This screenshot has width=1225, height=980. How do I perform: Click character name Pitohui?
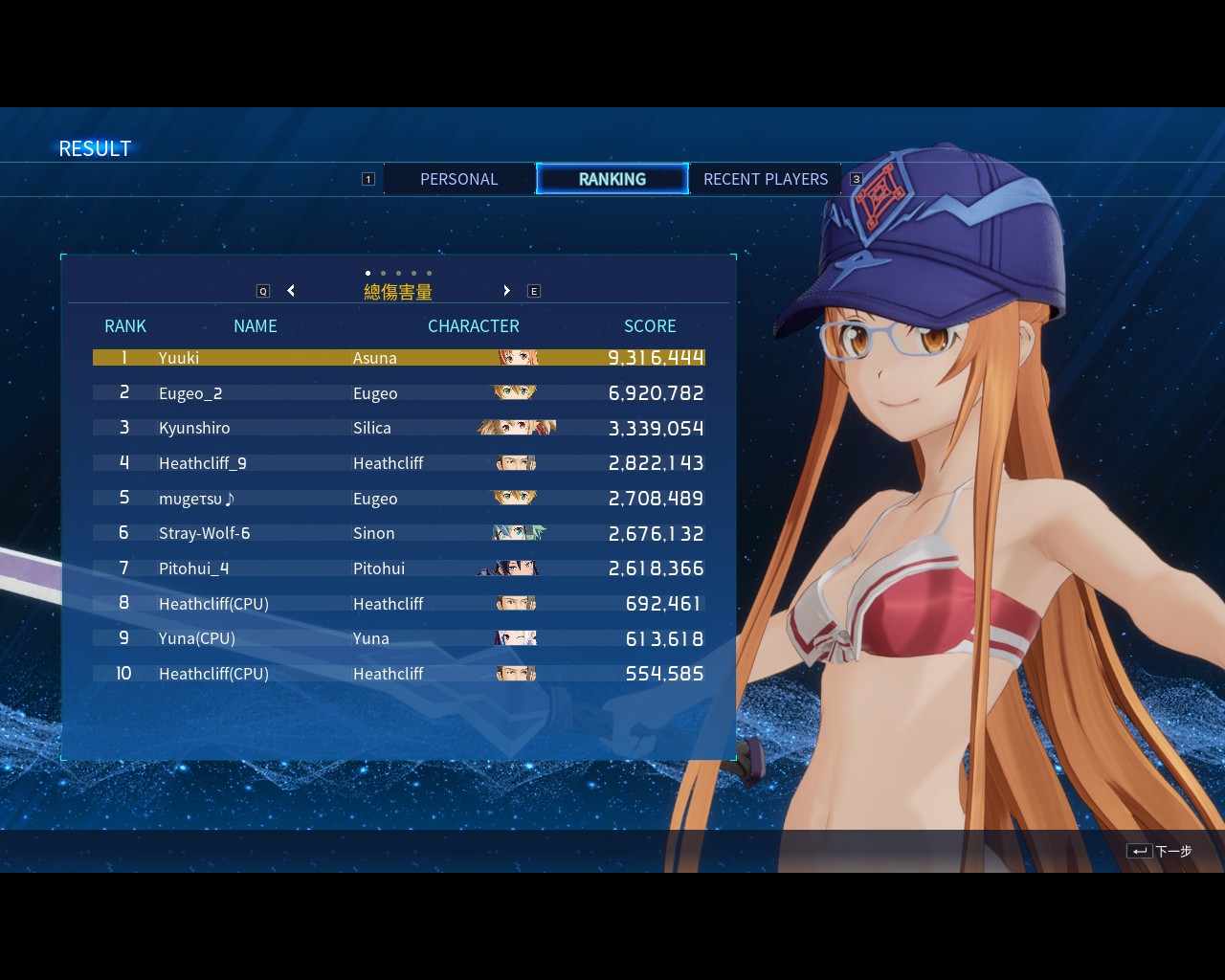pos(379,568)
